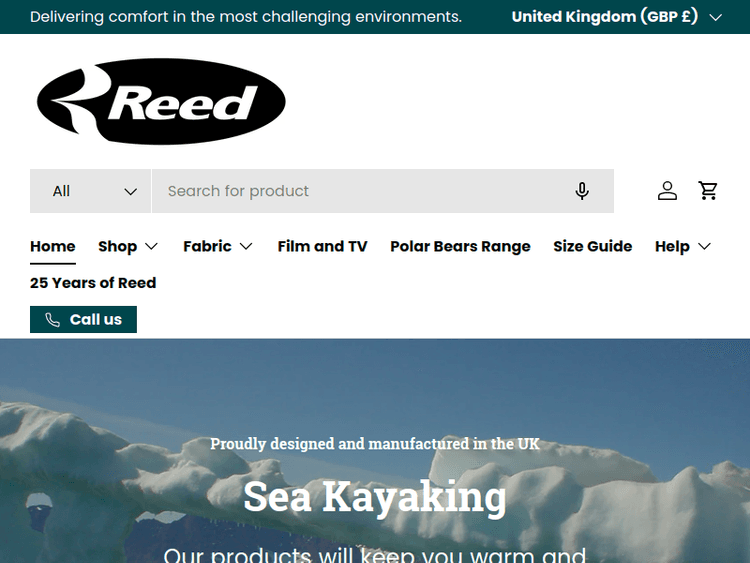Expand the Fabric menu chevron
Viewport: 750px width, 563px height.
[x=246, y=246]
